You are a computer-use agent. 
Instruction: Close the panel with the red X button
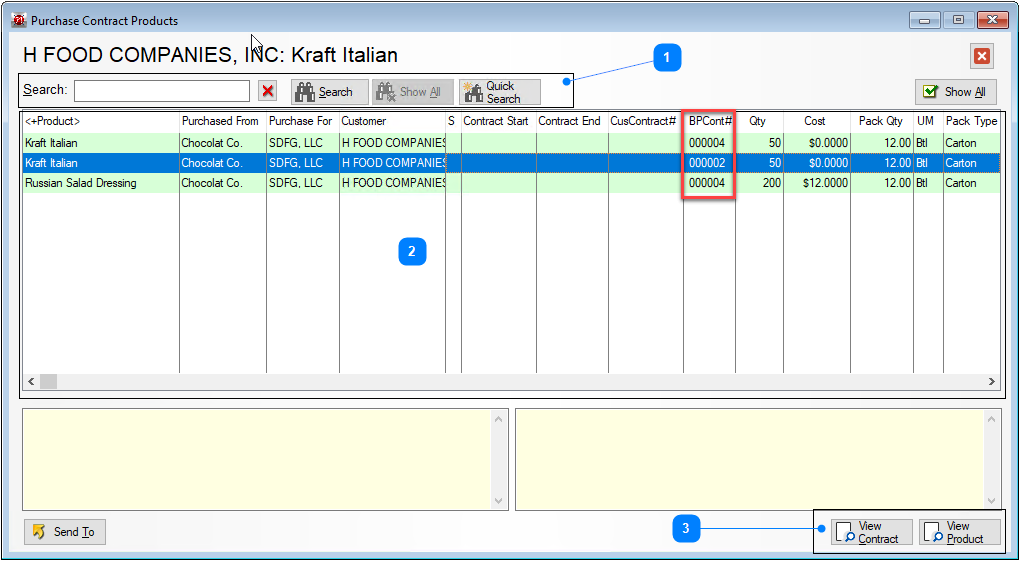coord(981,57)
